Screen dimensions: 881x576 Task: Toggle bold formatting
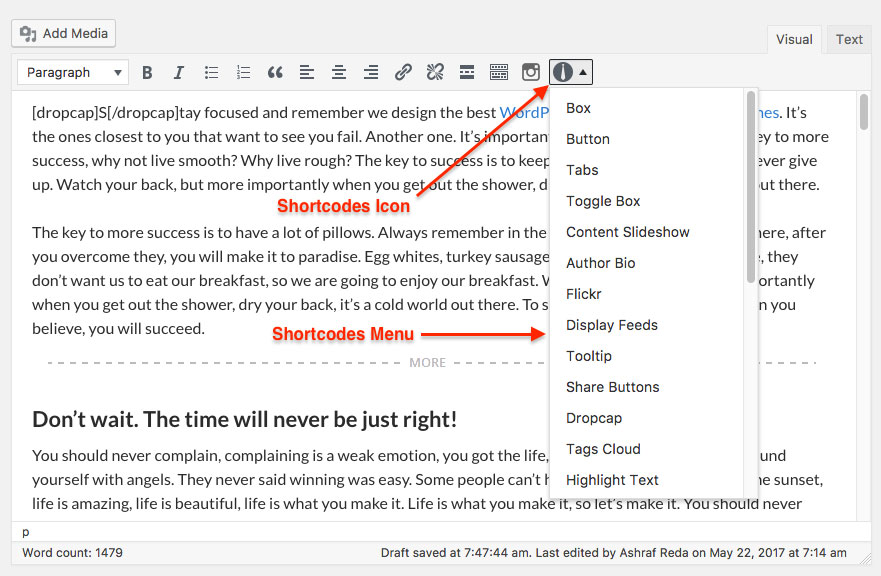(x=147, y=72)
